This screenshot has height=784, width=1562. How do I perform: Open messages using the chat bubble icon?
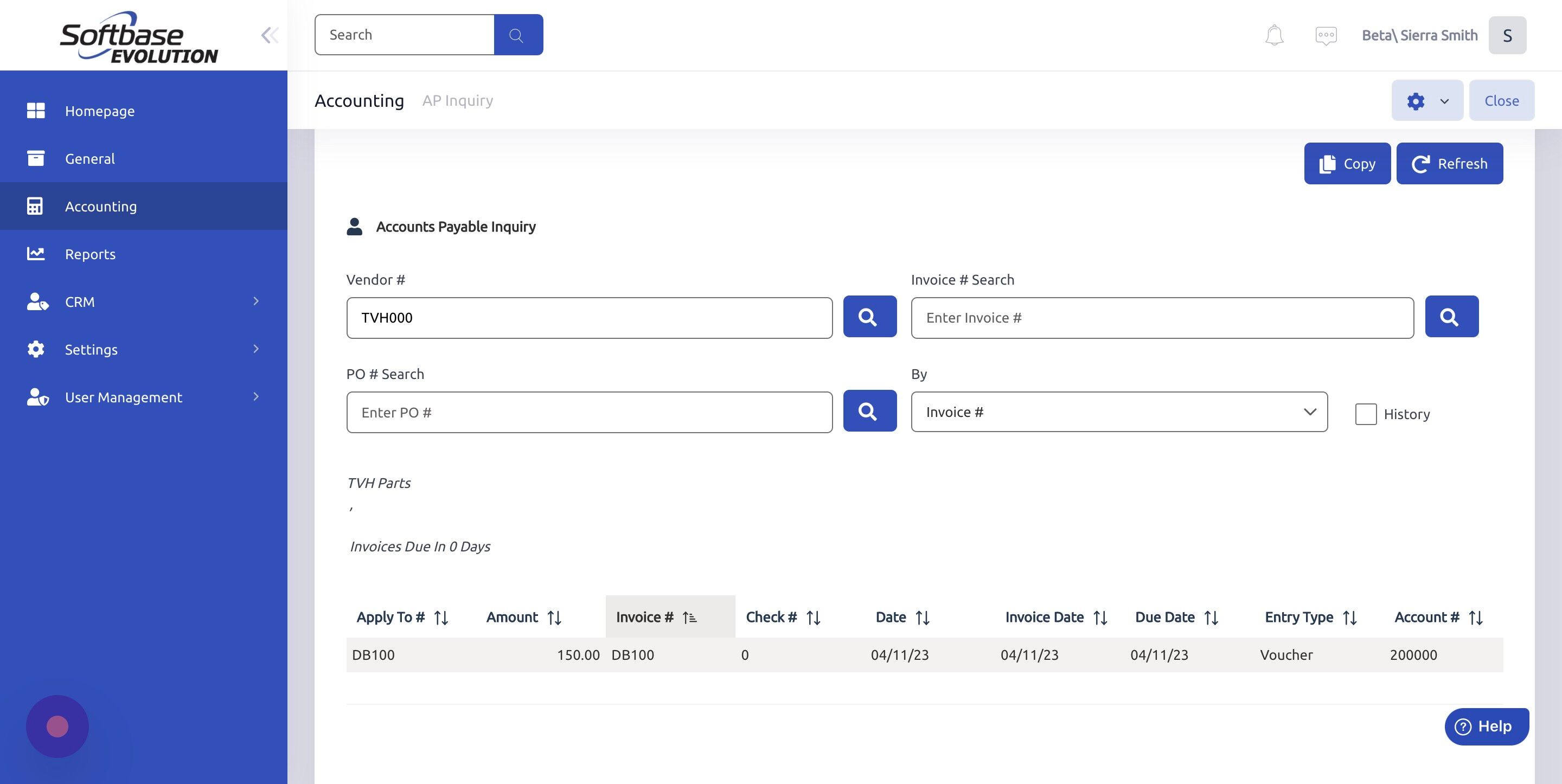[x=1325, y=35]
